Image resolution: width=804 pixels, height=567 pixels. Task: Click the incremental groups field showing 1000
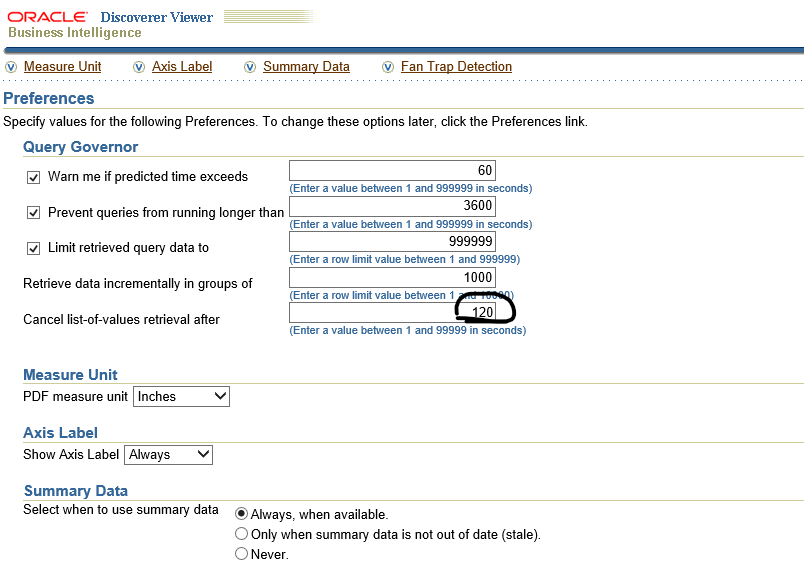(x=392, y=278)
